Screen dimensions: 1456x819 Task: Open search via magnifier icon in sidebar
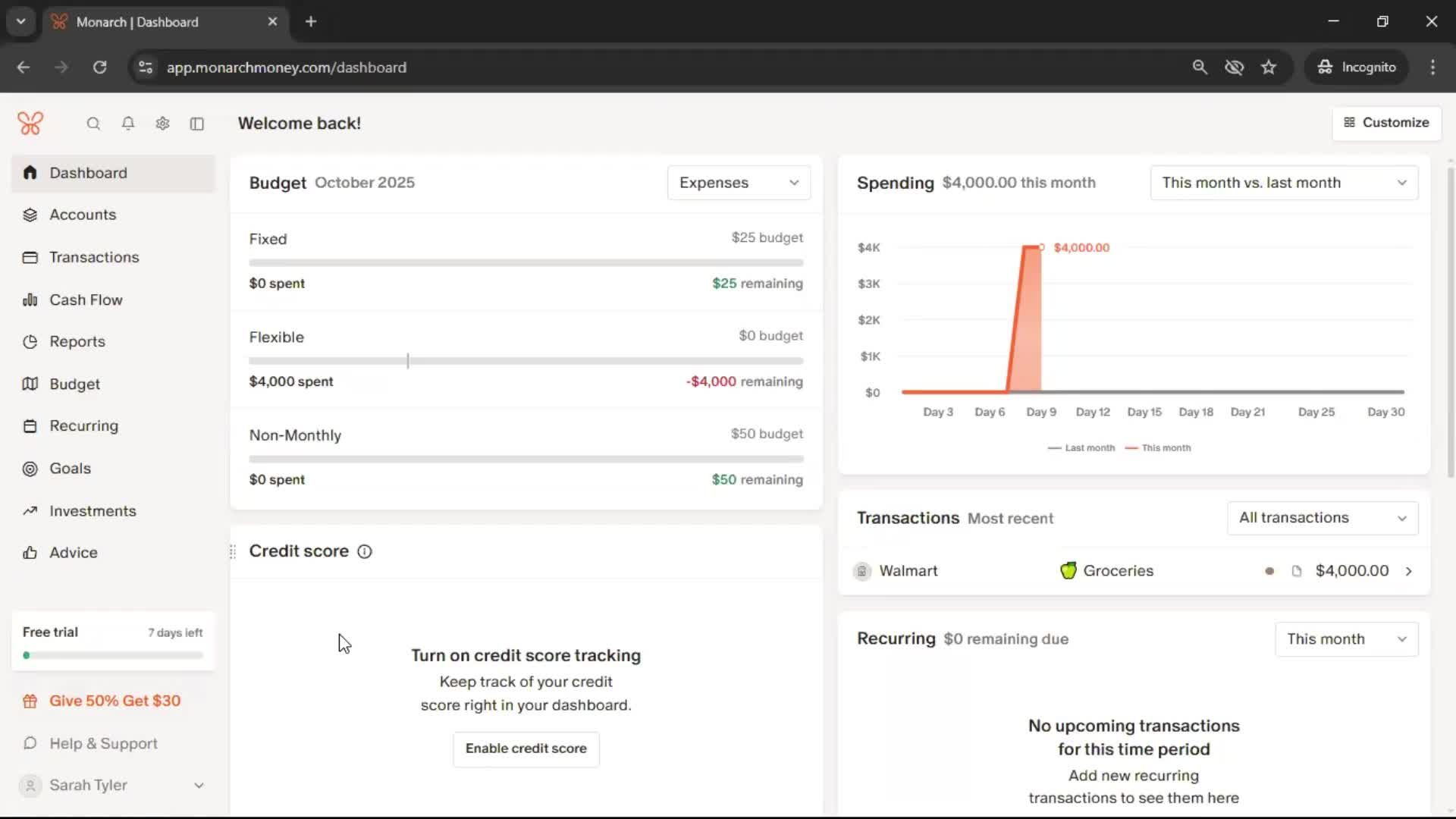(x=93, y=124)
